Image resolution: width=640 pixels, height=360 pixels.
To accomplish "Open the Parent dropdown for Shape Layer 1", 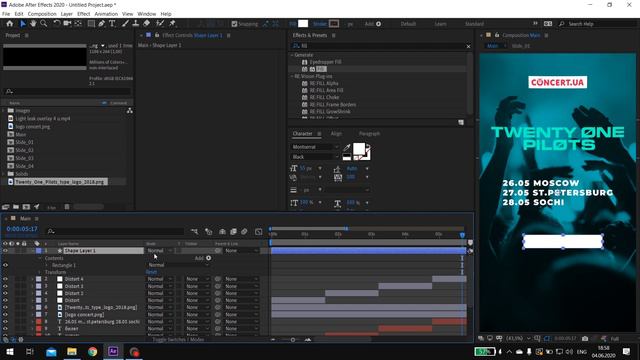I will point(242,251).
